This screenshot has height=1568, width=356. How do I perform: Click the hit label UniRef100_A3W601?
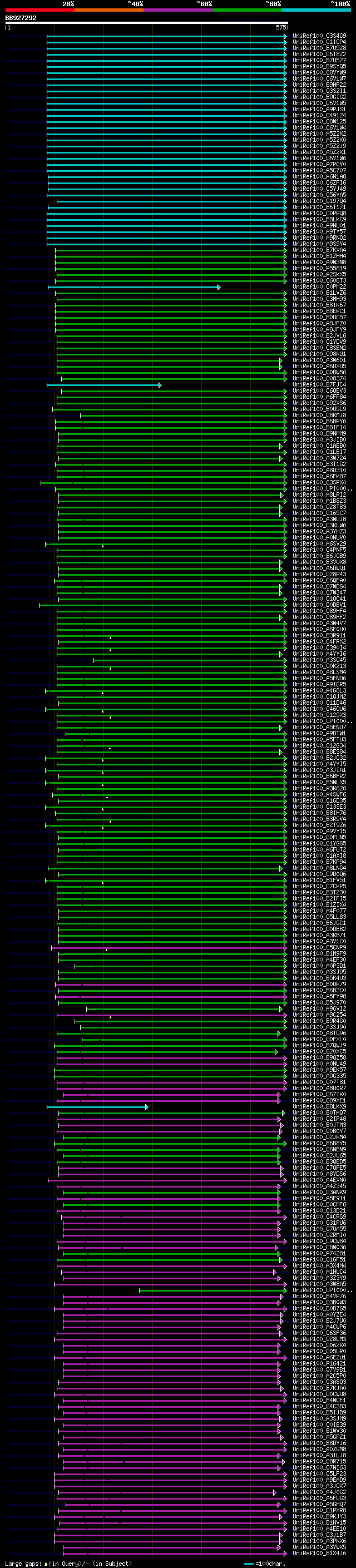319,360
